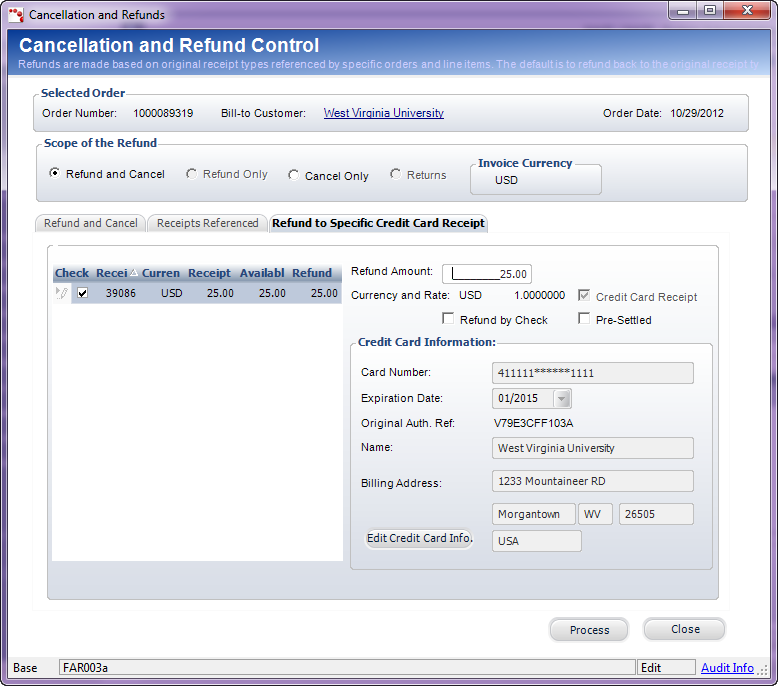The image size is (778, 686).
Task: Minimize the Cancellation and Refunds window
Action: coord(685,11)
